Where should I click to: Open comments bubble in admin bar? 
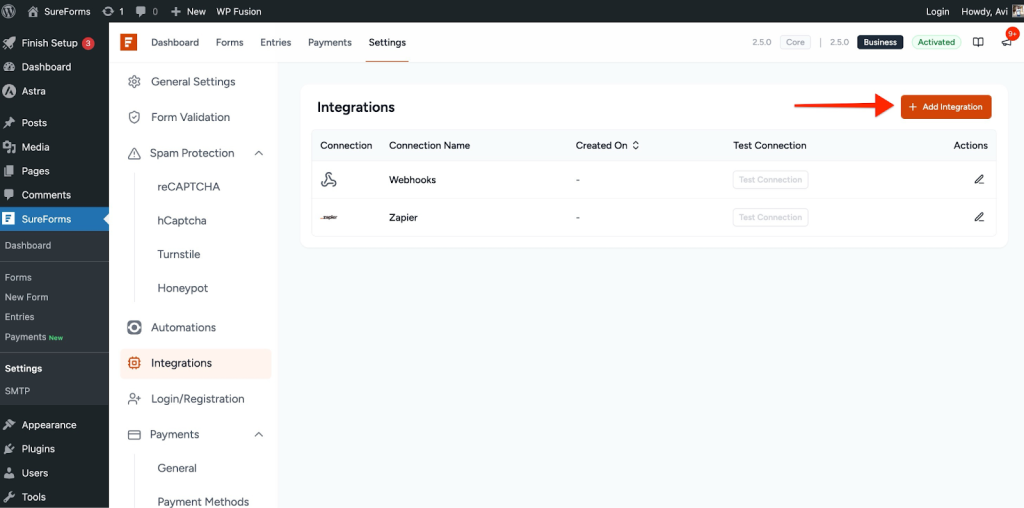point(146,11)
